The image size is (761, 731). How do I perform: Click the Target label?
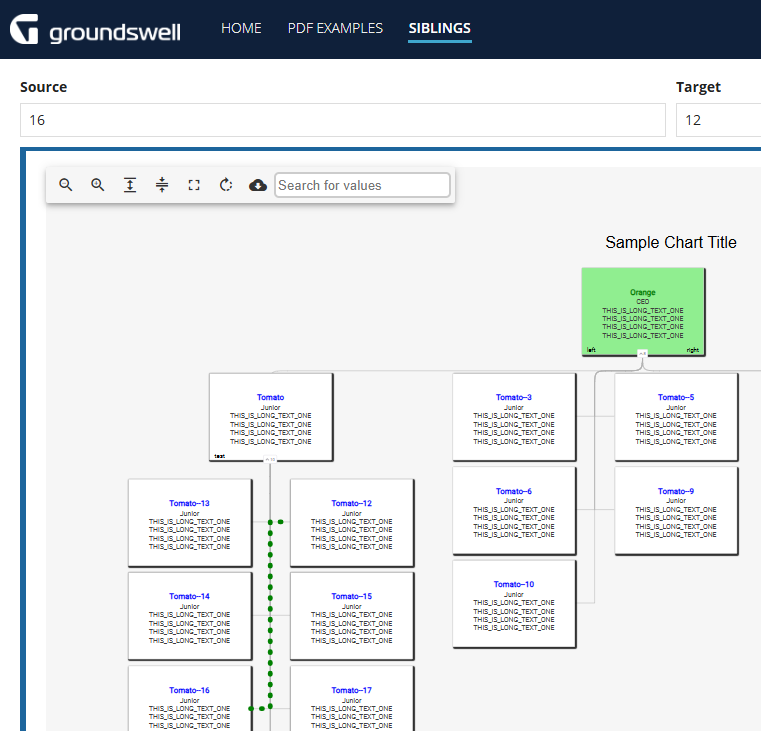click(x=698, y=87)
